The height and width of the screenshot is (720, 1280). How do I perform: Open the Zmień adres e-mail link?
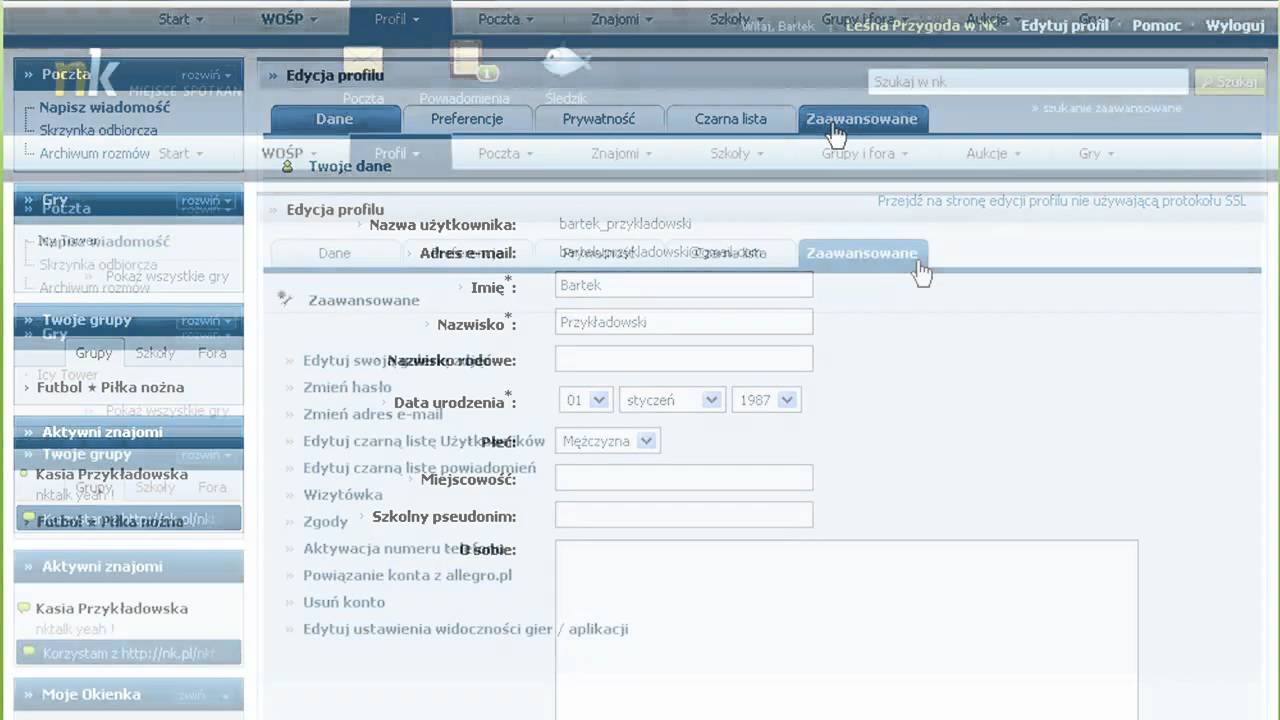(372, 414)
